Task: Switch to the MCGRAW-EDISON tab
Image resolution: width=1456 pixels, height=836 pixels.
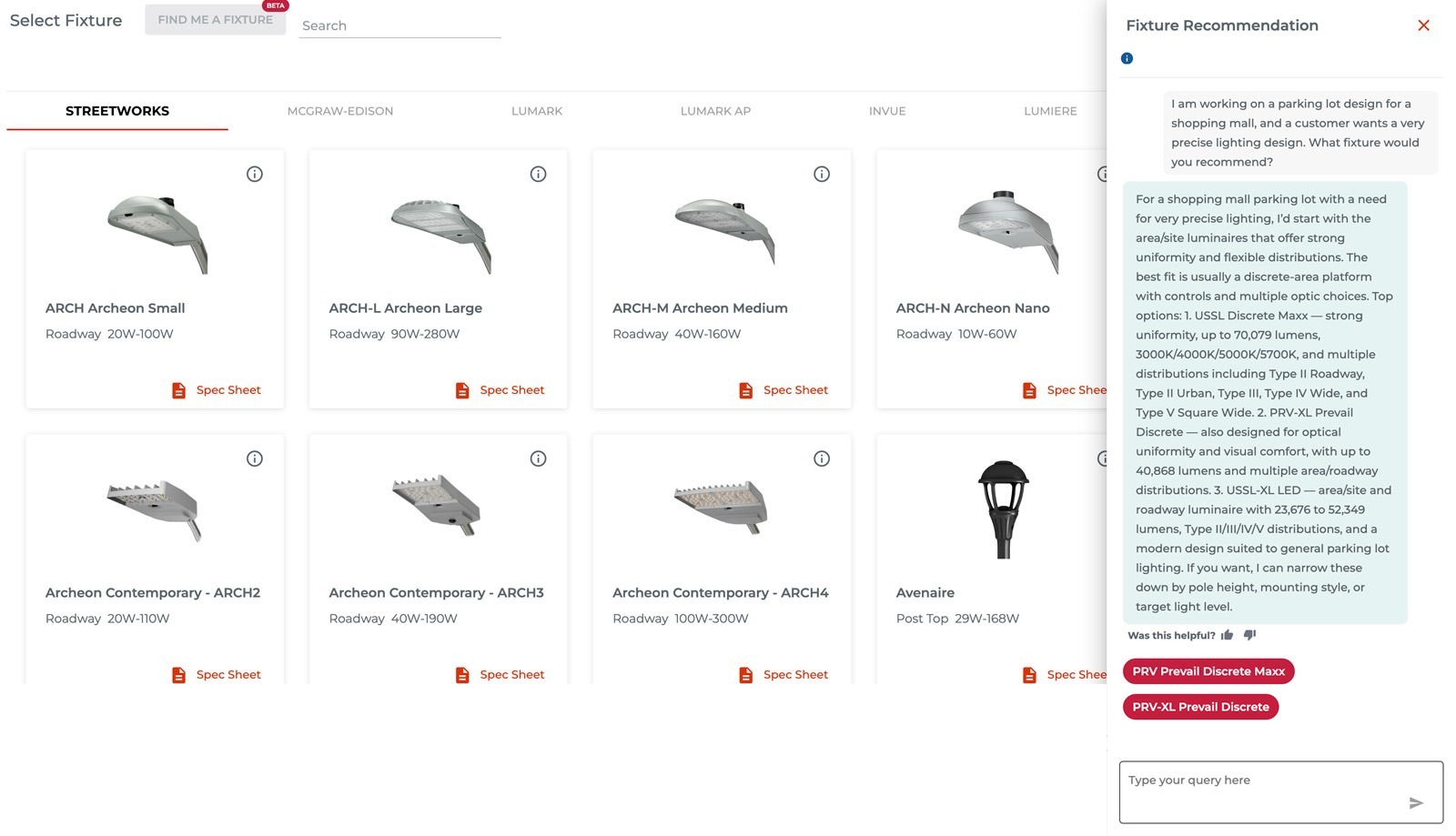Action: coord(340,111)
